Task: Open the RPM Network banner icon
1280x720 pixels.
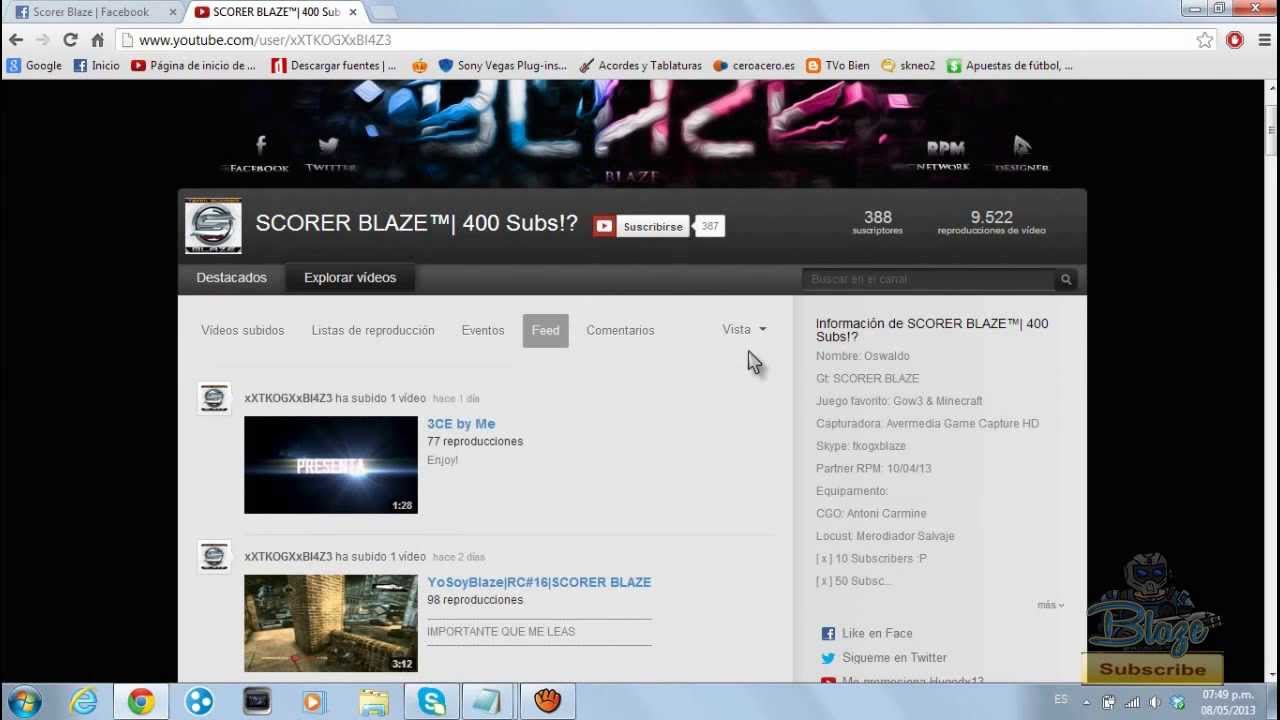Action: tap(943, 153)
